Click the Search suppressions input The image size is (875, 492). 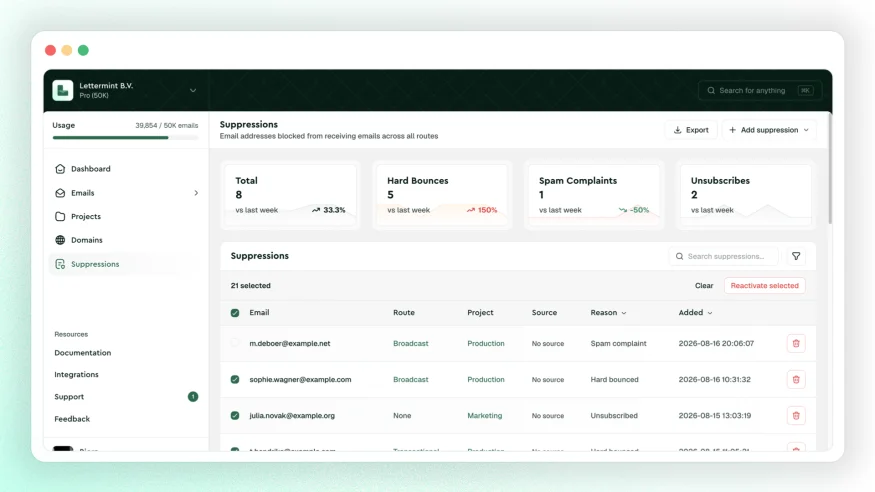click(724, 256)
